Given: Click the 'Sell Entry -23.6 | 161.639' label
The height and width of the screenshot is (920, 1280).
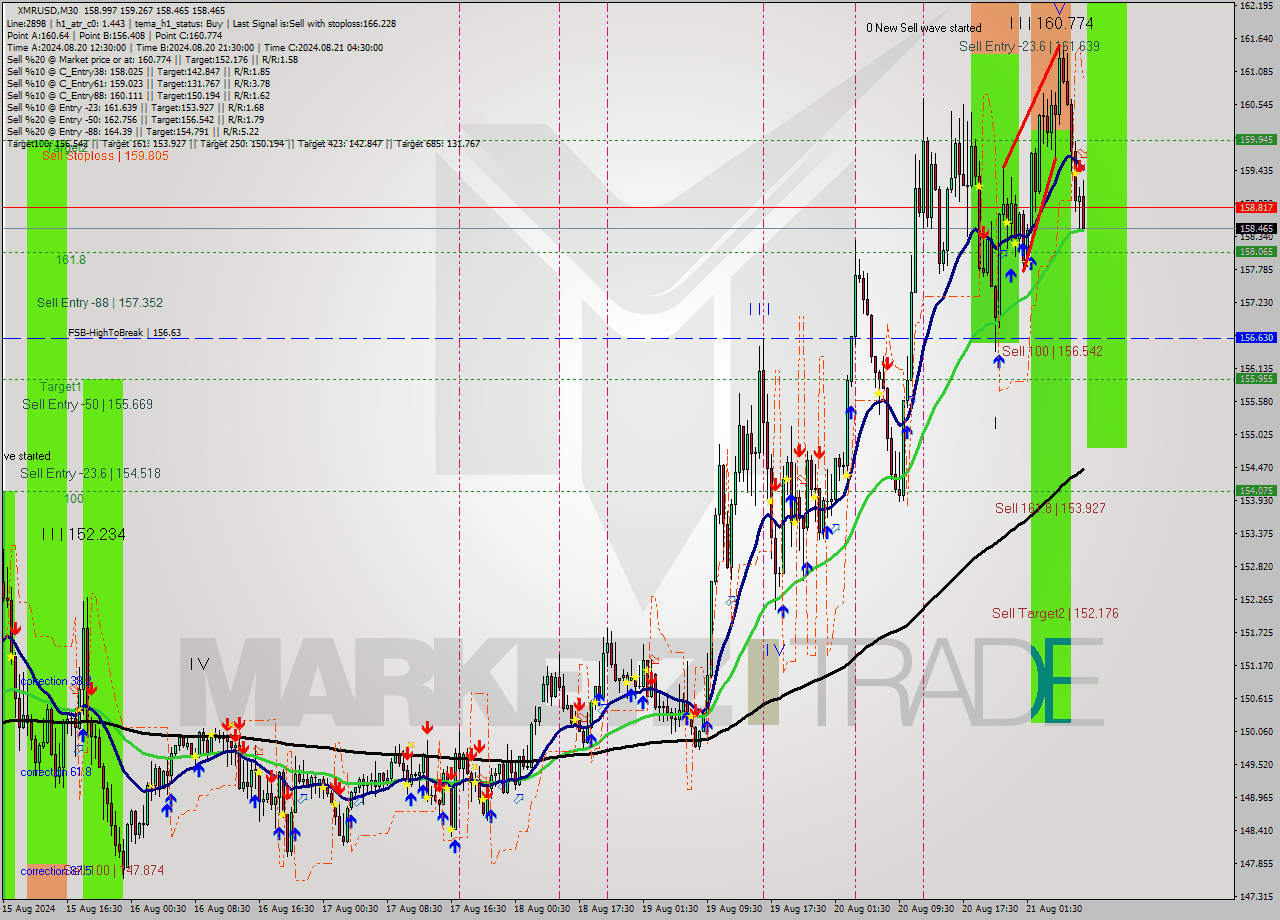Looking at the screenshot, I should point(1029,47).
